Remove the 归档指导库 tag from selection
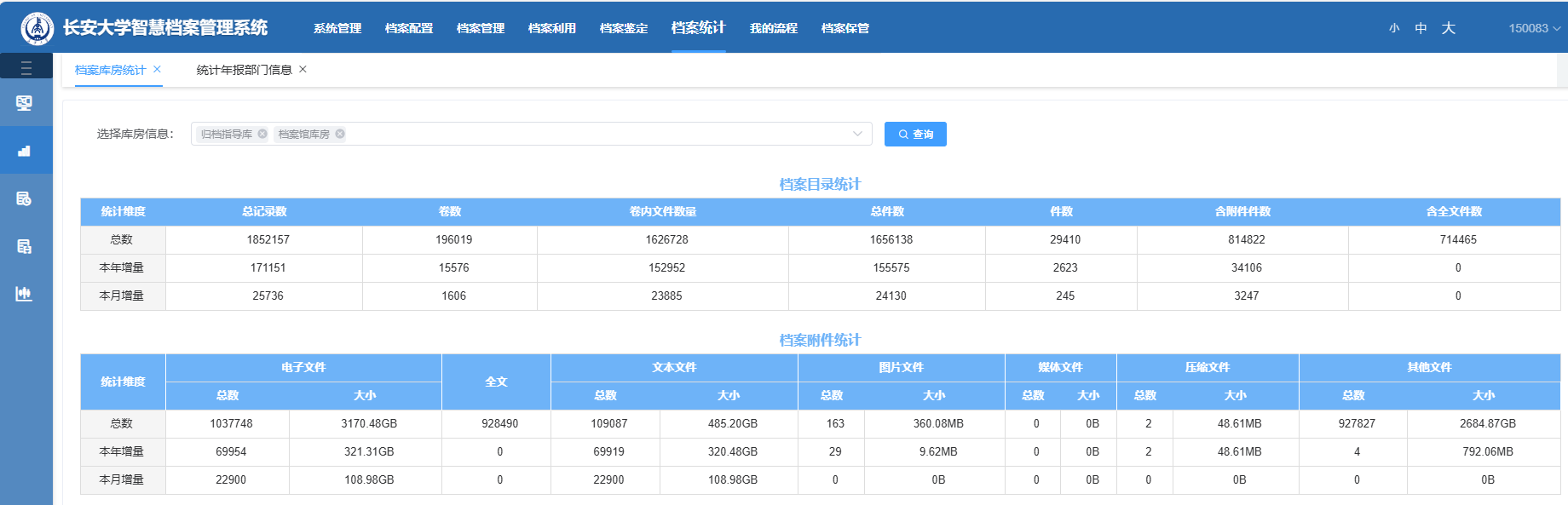The height and width of the screenshot is (505, 1568). tap(262, 134)
